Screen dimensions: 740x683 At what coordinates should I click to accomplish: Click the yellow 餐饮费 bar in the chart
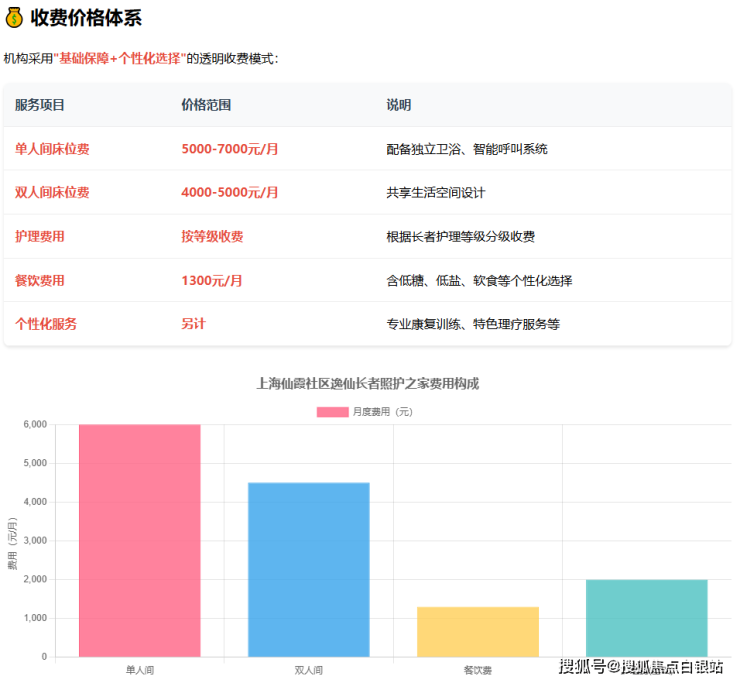click(x=477, y=631)
